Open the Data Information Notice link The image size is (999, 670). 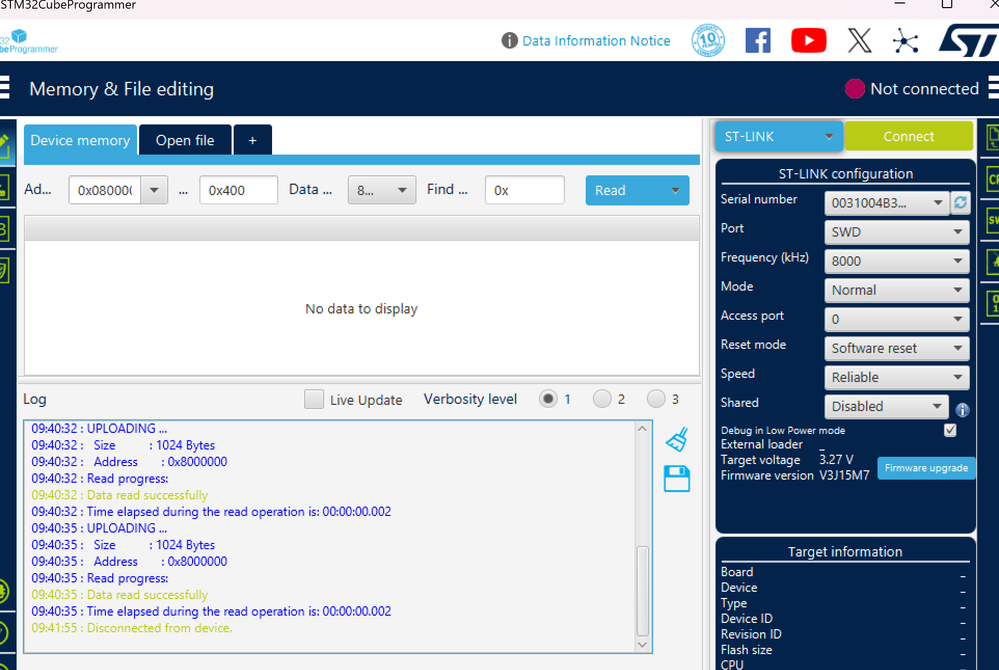click(x=596, y=41)
